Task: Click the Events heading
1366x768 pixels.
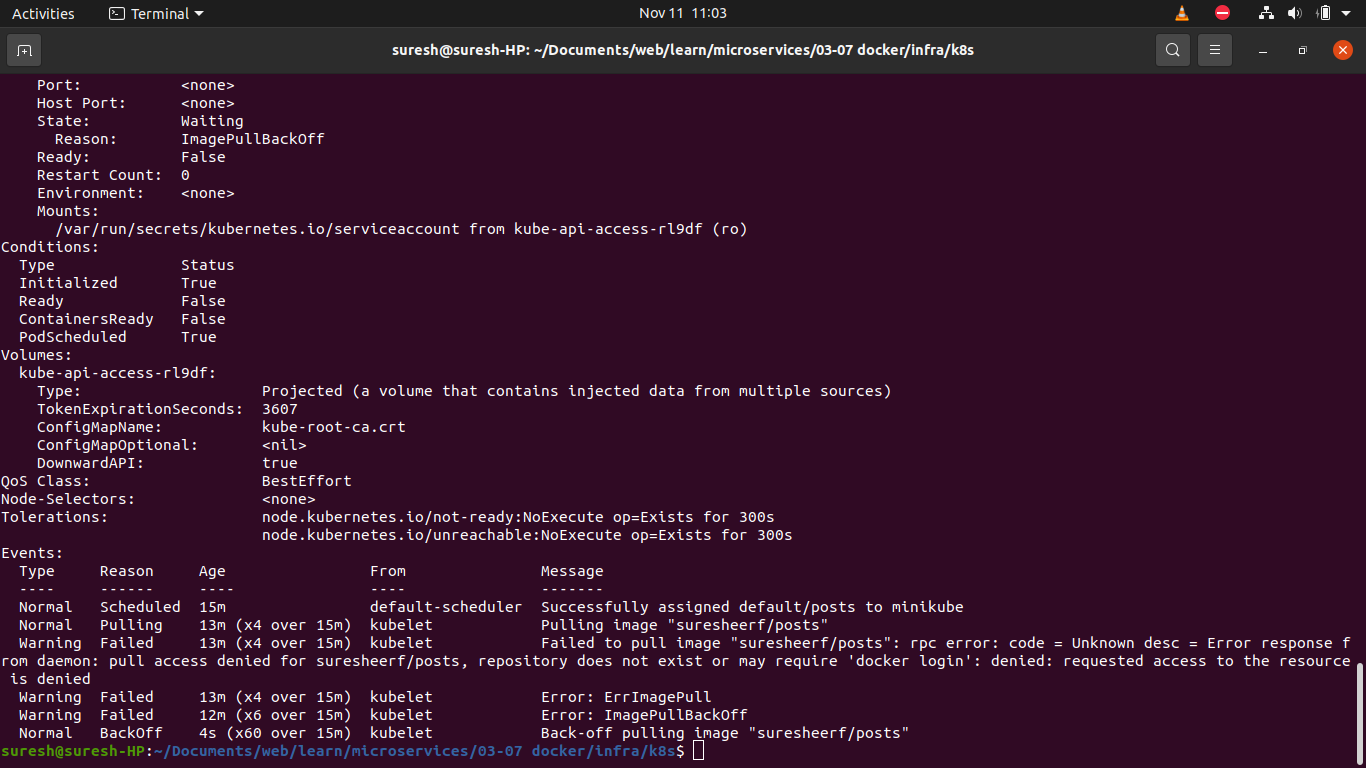Action: (32, 553)
